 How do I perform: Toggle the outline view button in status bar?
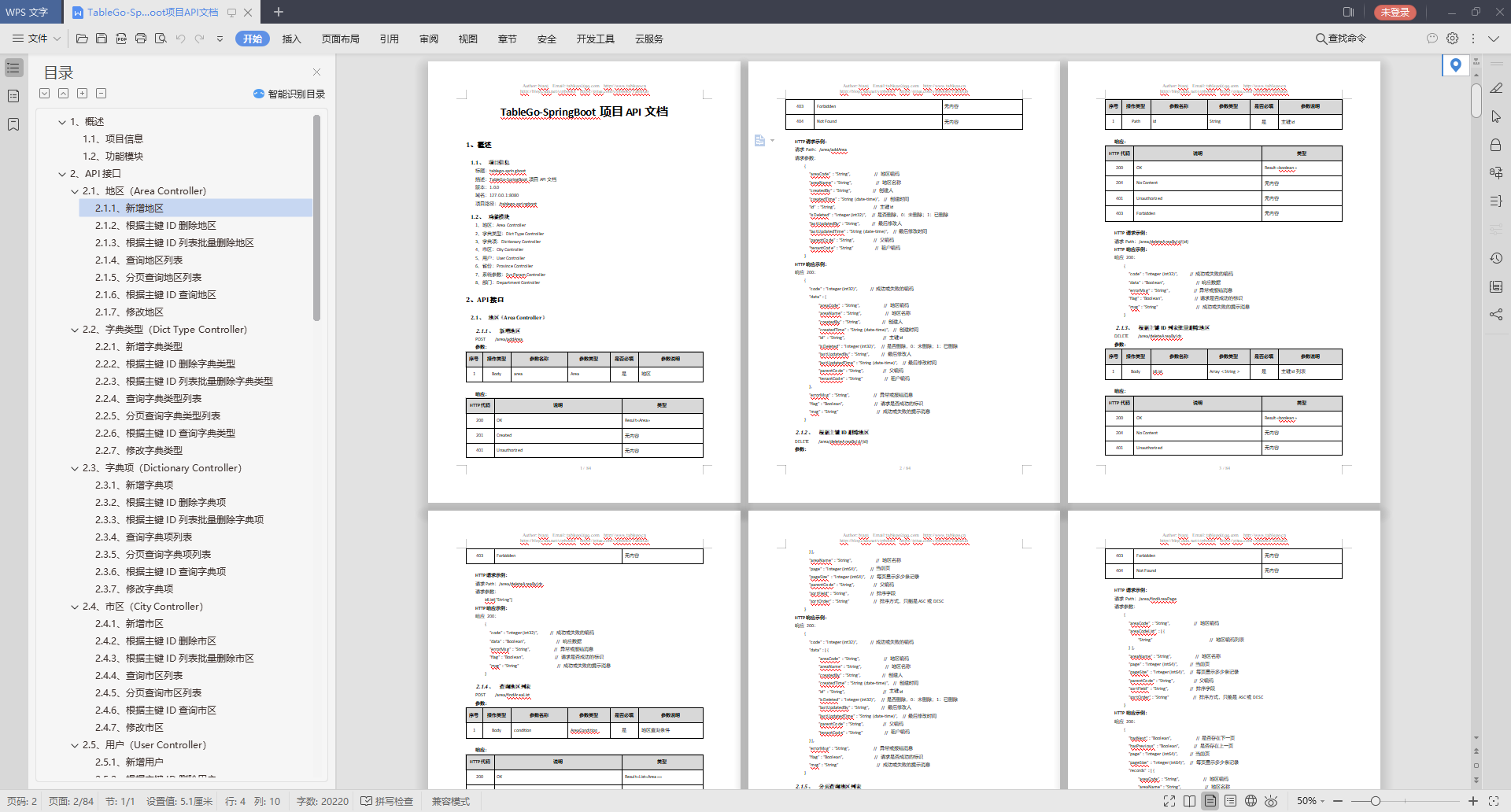(1230, 801)
